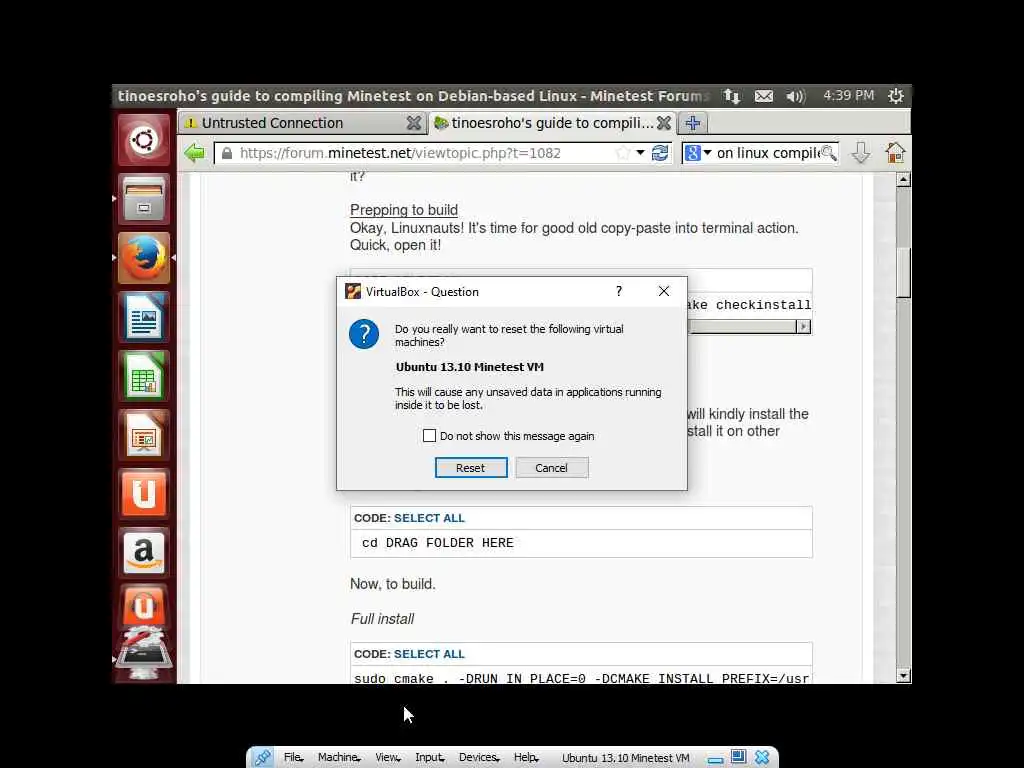Screen dimensions: 1024x768
Task: Open the Amazon launcher icon
Action: pos(144,552)
